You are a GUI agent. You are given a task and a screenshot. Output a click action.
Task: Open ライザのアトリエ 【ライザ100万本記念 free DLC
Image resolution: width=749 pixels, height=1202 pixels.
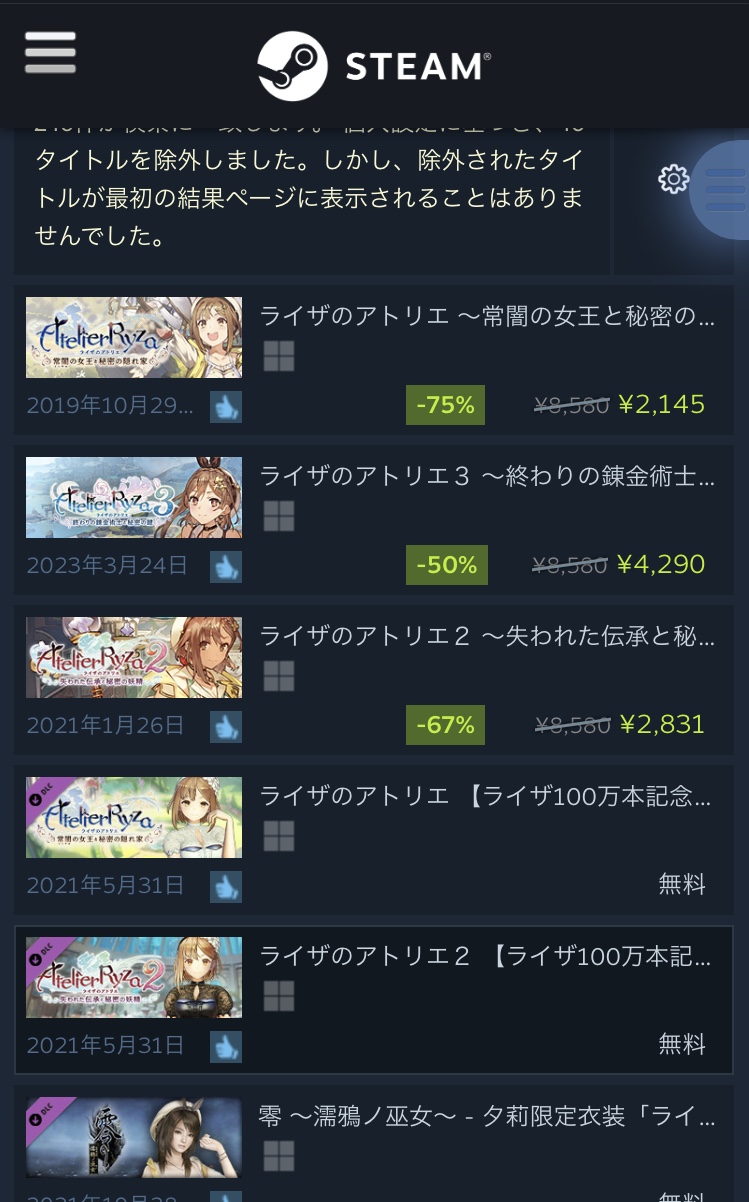pyautogui.click(x=374, y=840)
